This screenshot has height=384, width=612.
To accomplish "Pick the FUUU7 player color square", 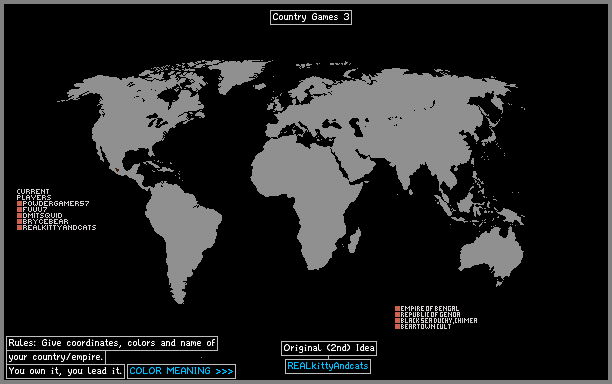I will click(19, 210).
